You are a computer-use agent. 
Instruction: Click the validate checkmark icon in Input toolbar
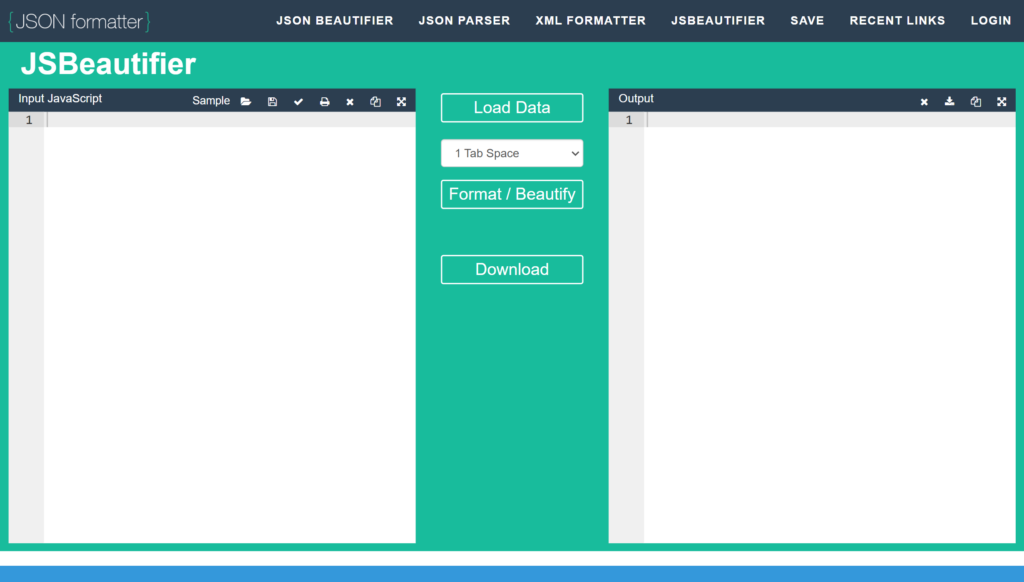298,101
